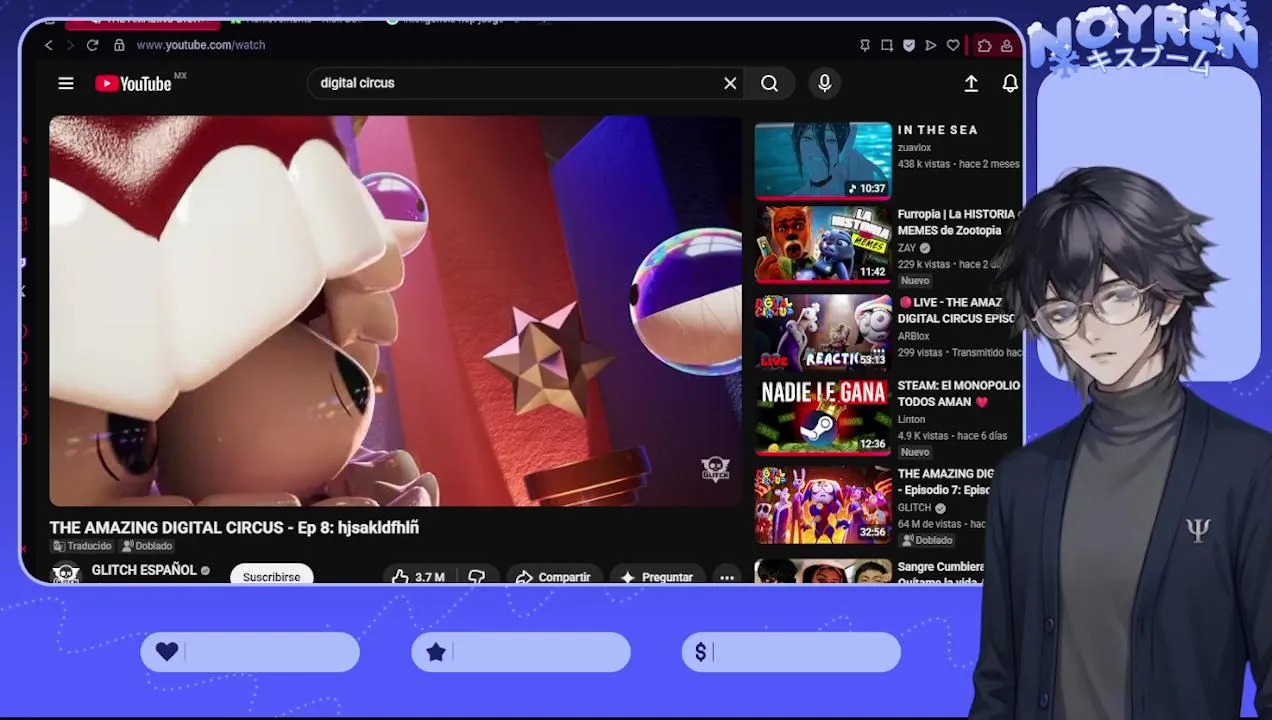The width and height of the screenshot is (1272, 720).
Task: Open the Linton channel name
Action: click(911, 420)
